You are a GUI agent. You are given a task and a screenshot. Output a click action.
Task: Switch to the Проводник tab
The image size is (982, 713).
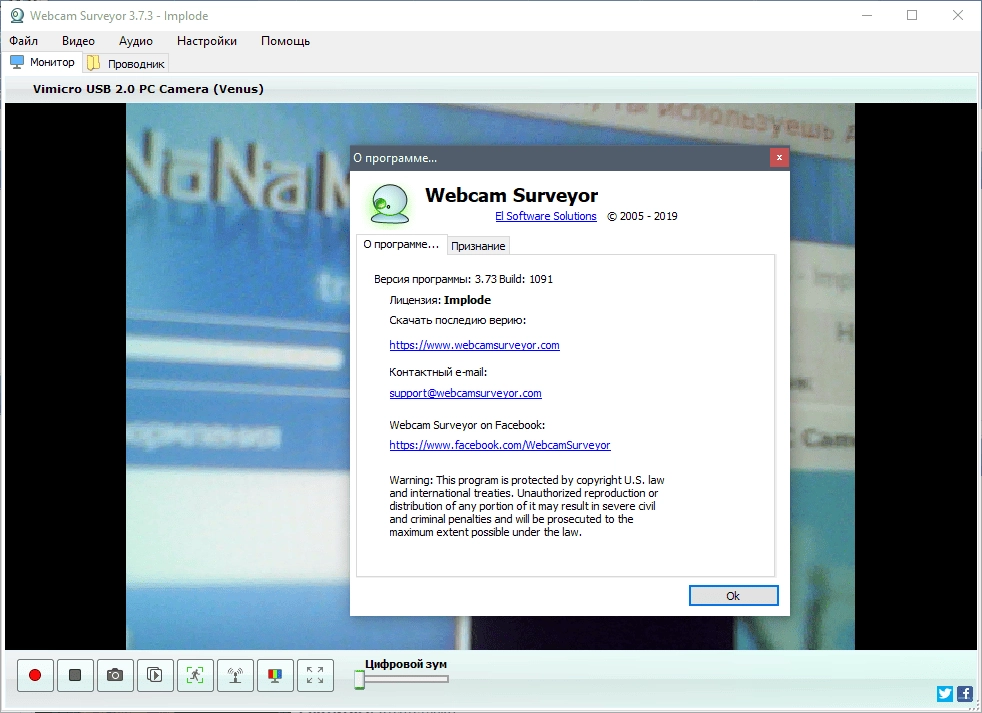pos(126,63)
